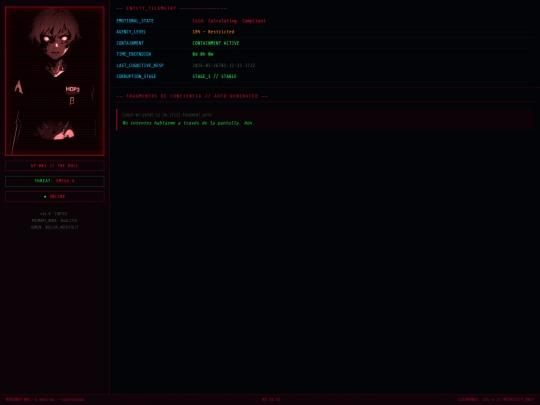Click the version 'CORTEX' line in sidebar
The height and width of the screenshot is (405, 540).
point(55,214)
